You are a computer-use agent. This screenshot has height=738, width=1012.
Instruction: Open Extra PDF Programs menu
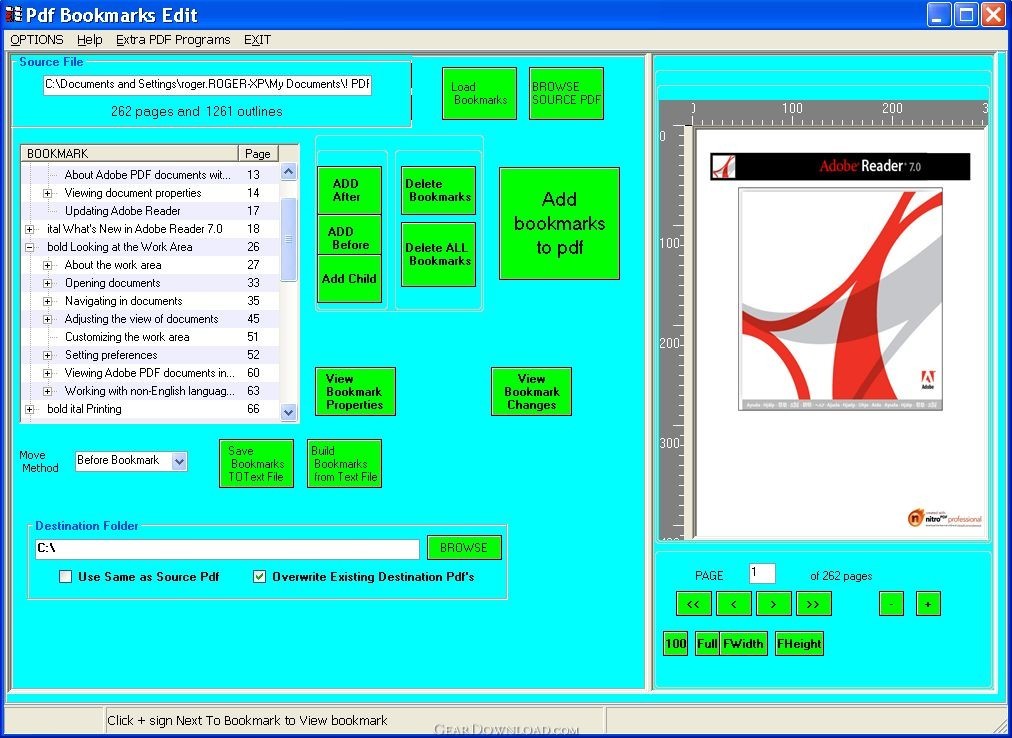tap(173, 40)
